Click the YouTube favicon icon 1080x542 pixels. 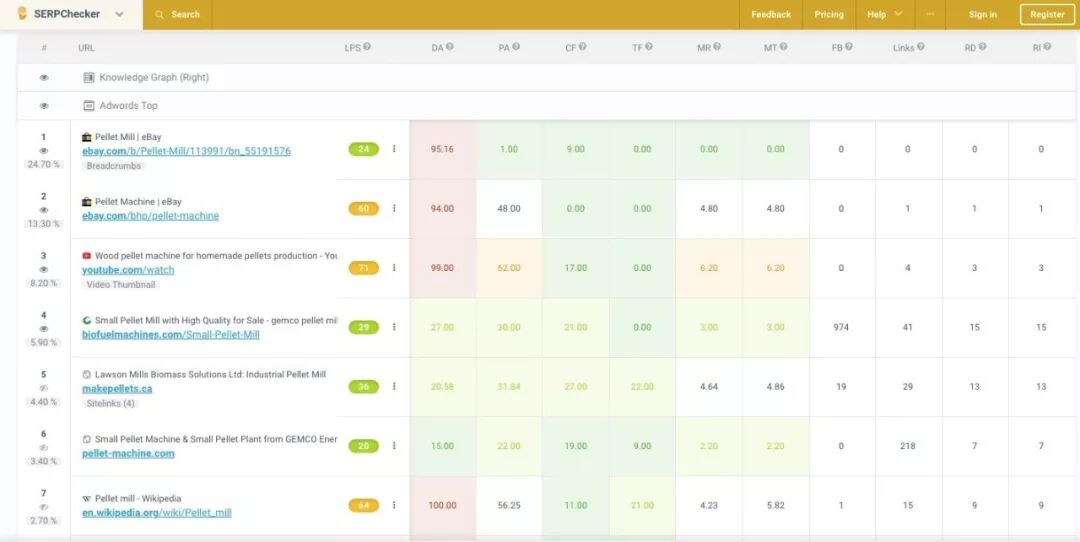click(87, 256)
